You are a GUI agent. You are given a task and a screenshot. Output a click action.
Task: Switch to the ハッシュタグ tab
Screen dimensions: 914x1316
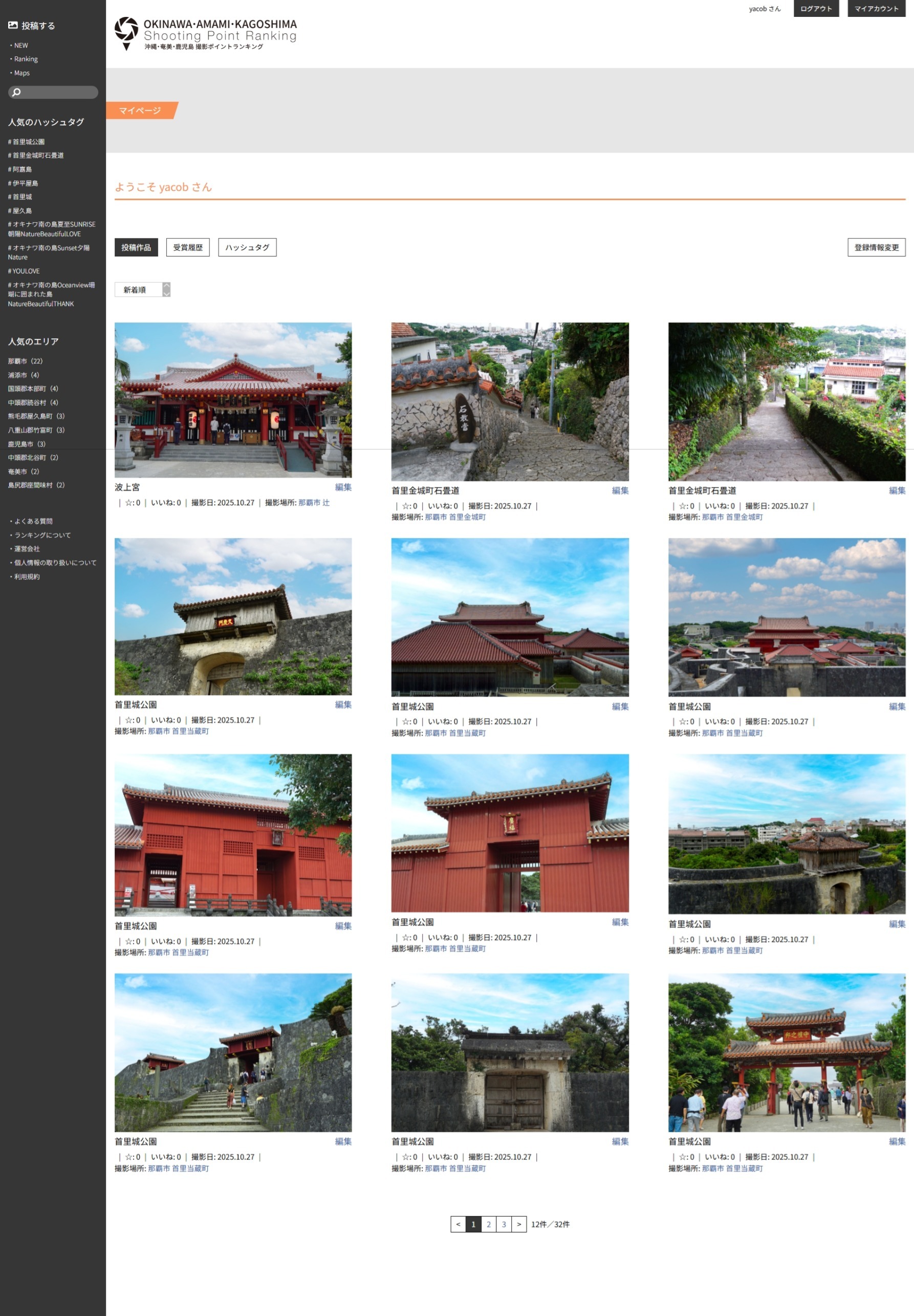pos(247,247)
